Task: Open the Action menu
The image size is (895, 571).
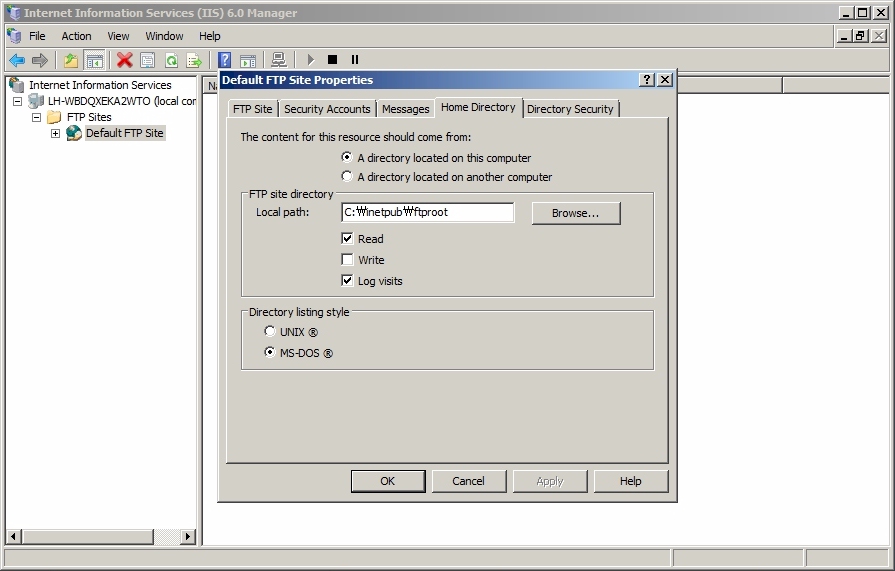Action: pos(76,36)
